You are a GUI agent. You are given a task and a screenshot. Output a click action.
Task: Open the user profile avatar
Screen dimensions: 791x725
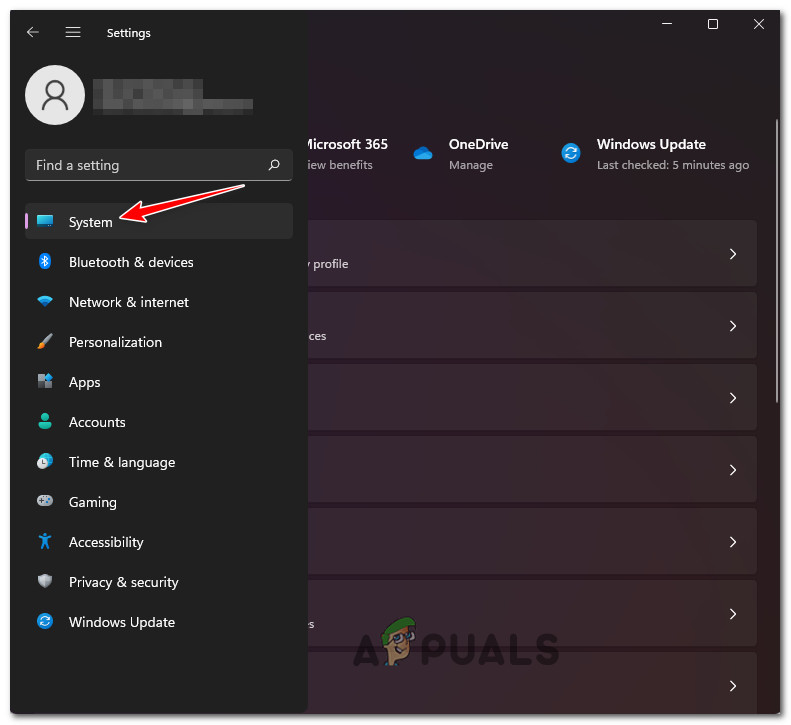55,95
